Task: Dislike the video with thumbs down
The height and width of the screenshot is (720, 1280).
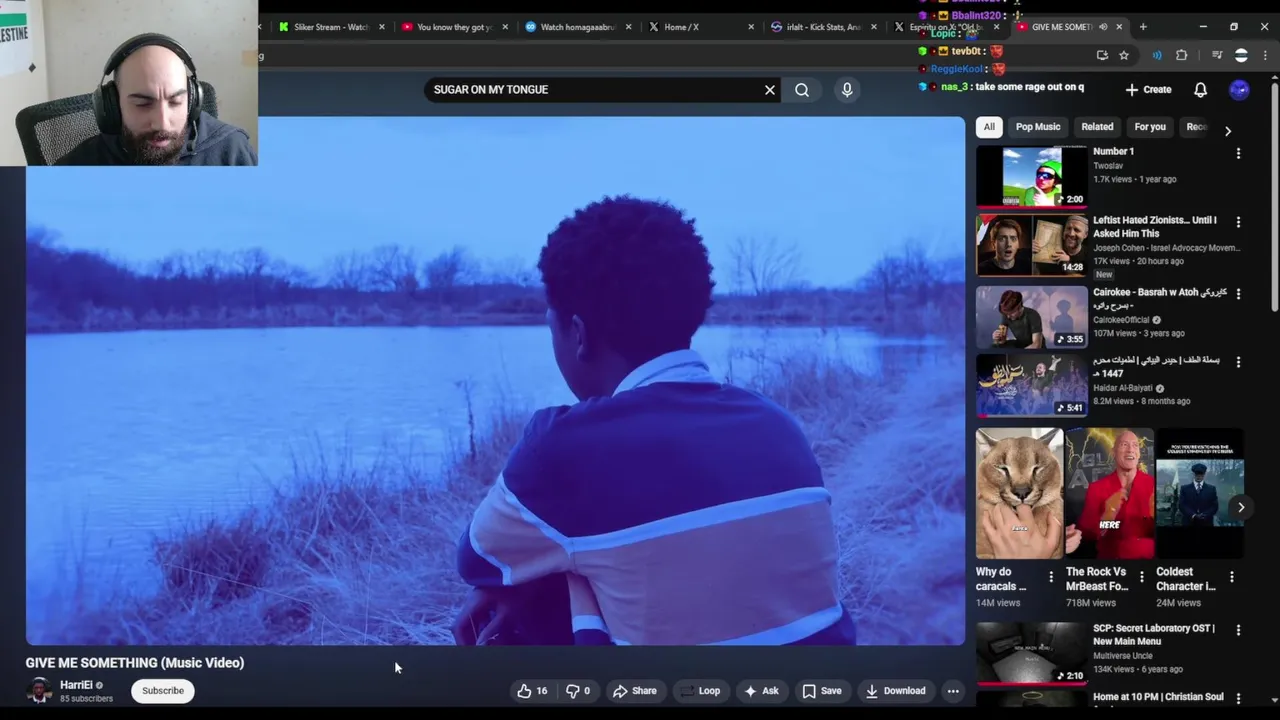Action: [578, 691]
